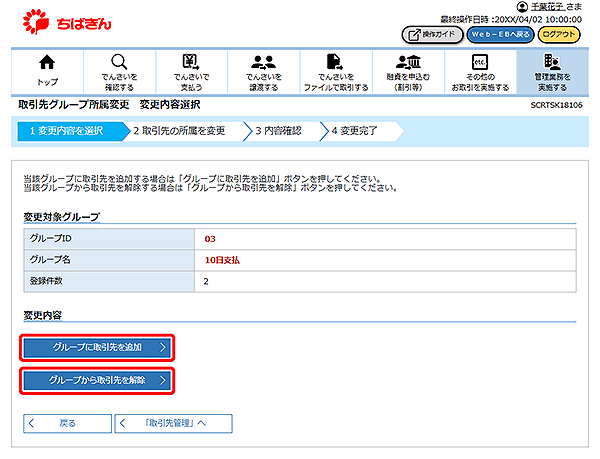Click the でんさいを確認する magnifier icon
Screen dimensions: 600x459
point(119,62)
